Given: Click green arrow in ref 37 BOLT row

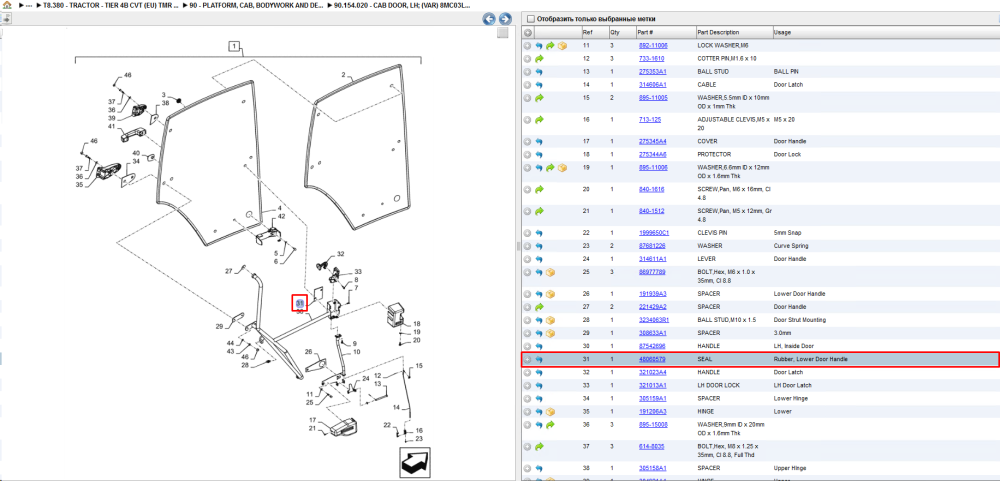Looking at the screenshot, I should pyautogui.click(x=539, y=447).
